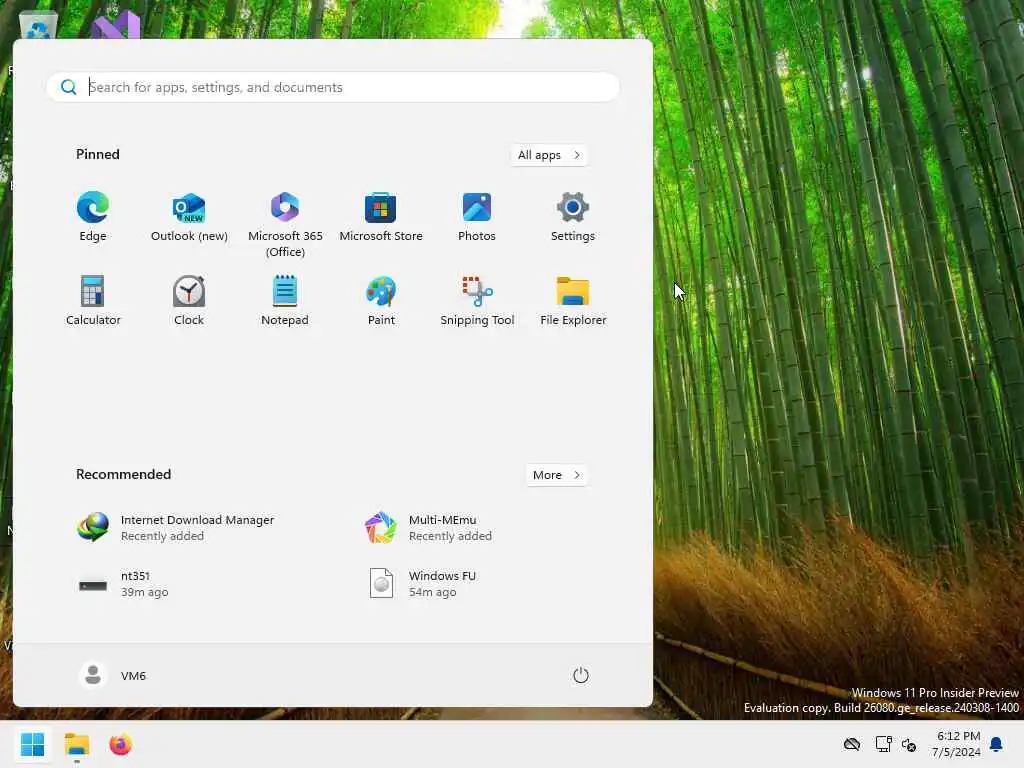The height and width of the screenshot is (768, 1024).
Task: Expand the All apps list
Action: pos(549,155)
